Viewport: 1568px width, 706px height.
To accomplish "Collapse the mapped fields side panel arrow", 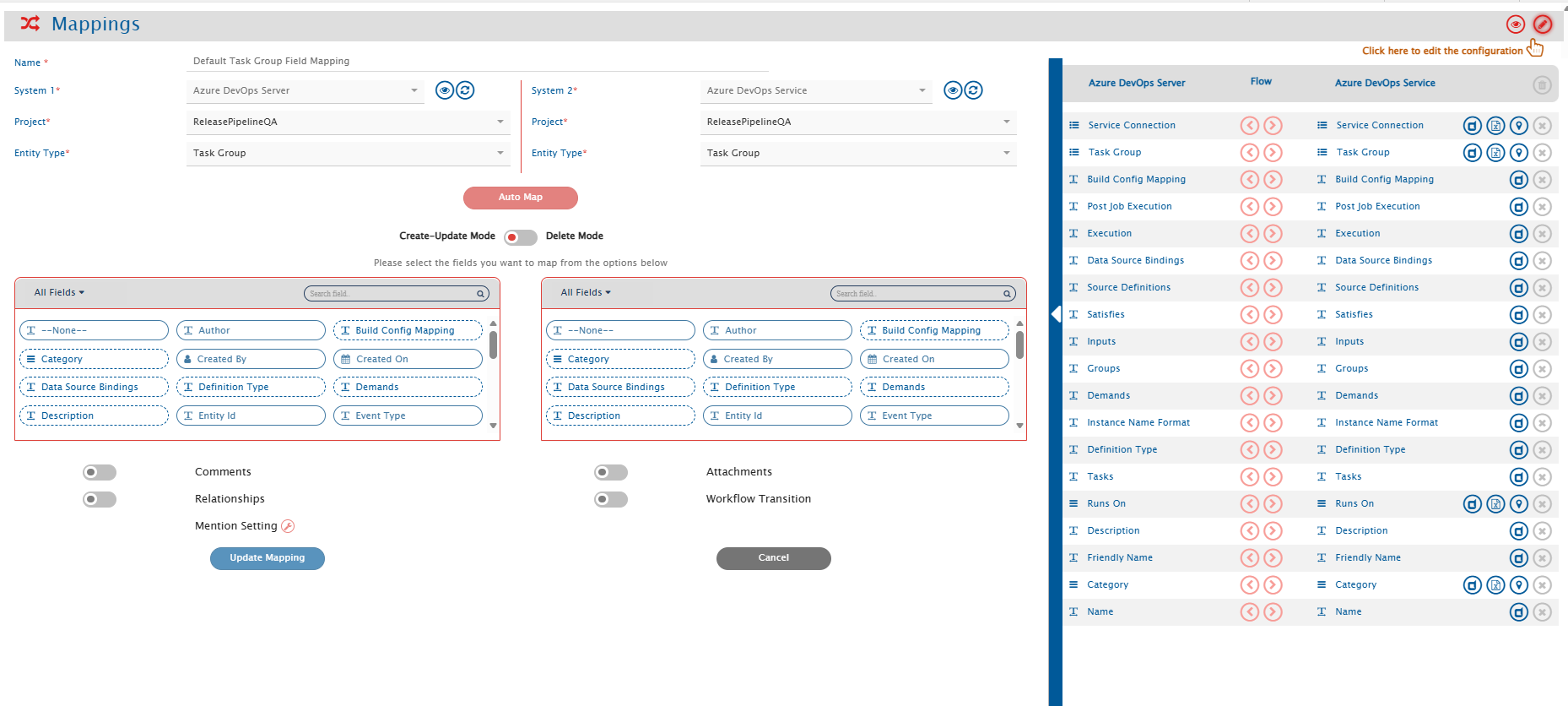I will (1056, 314).
